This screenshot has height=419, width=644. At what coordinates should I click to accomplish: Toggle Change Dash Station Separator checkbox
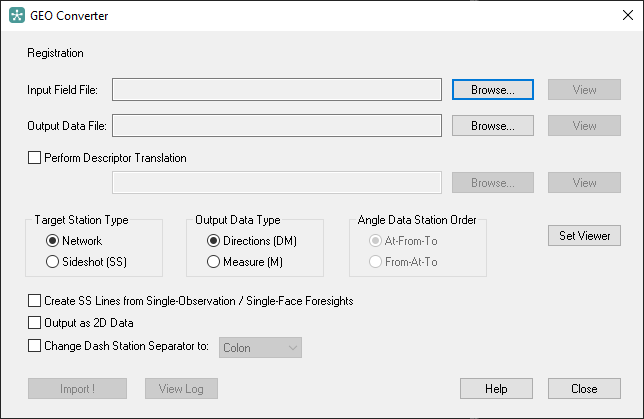coord(34,346)
